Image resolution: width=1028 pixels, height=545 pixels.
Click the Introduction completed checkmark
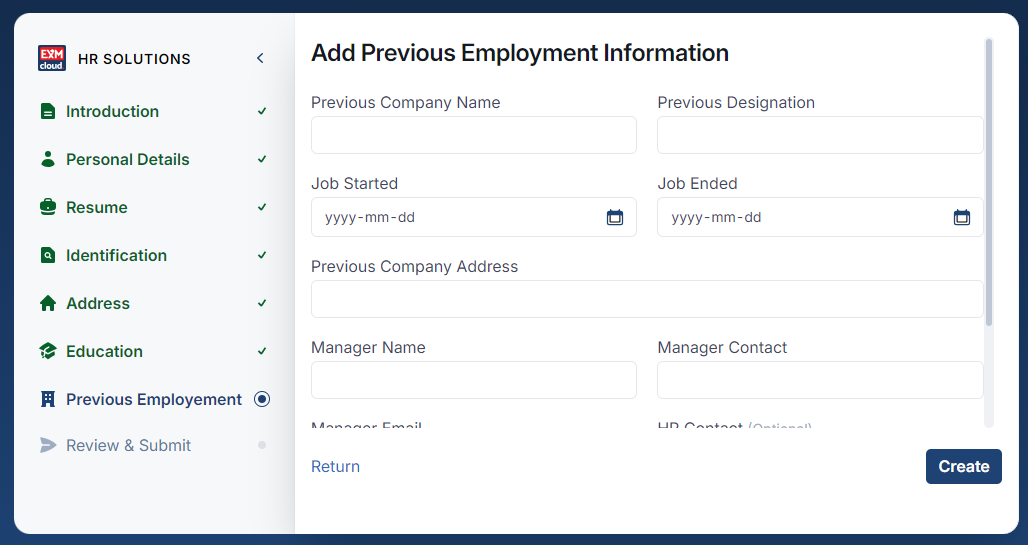(x=262, y=111)
